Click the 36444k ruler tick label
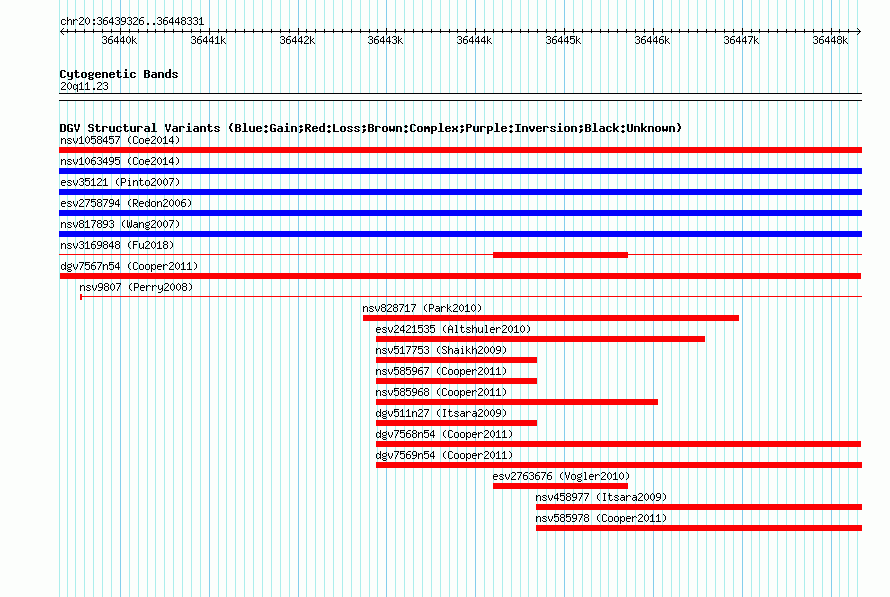890x597 pixels. click(475, 40)
